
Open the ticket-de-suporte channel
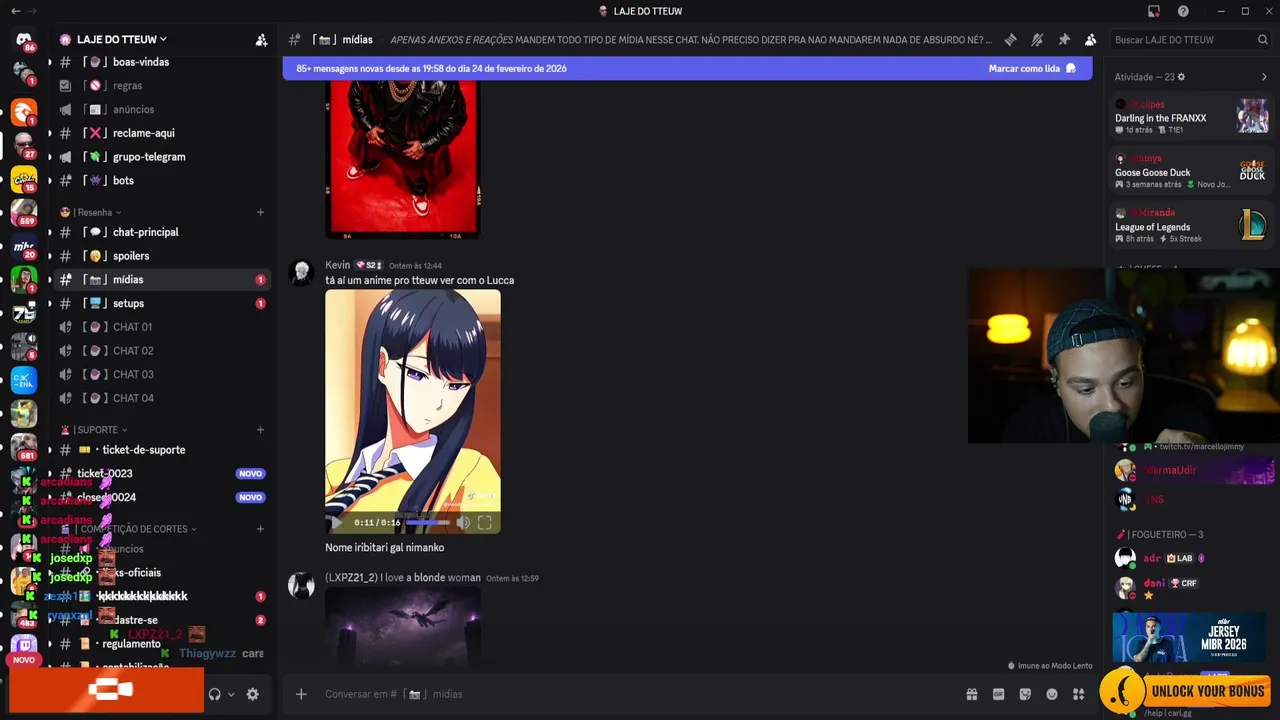coord(163,450)
